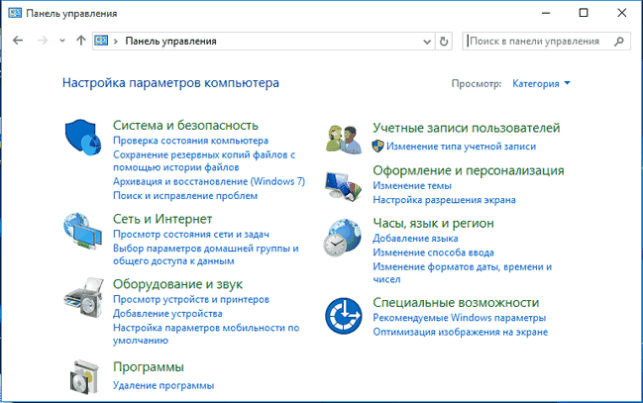Open Выбор параметров домашней группы link

(x=206, y=255)
